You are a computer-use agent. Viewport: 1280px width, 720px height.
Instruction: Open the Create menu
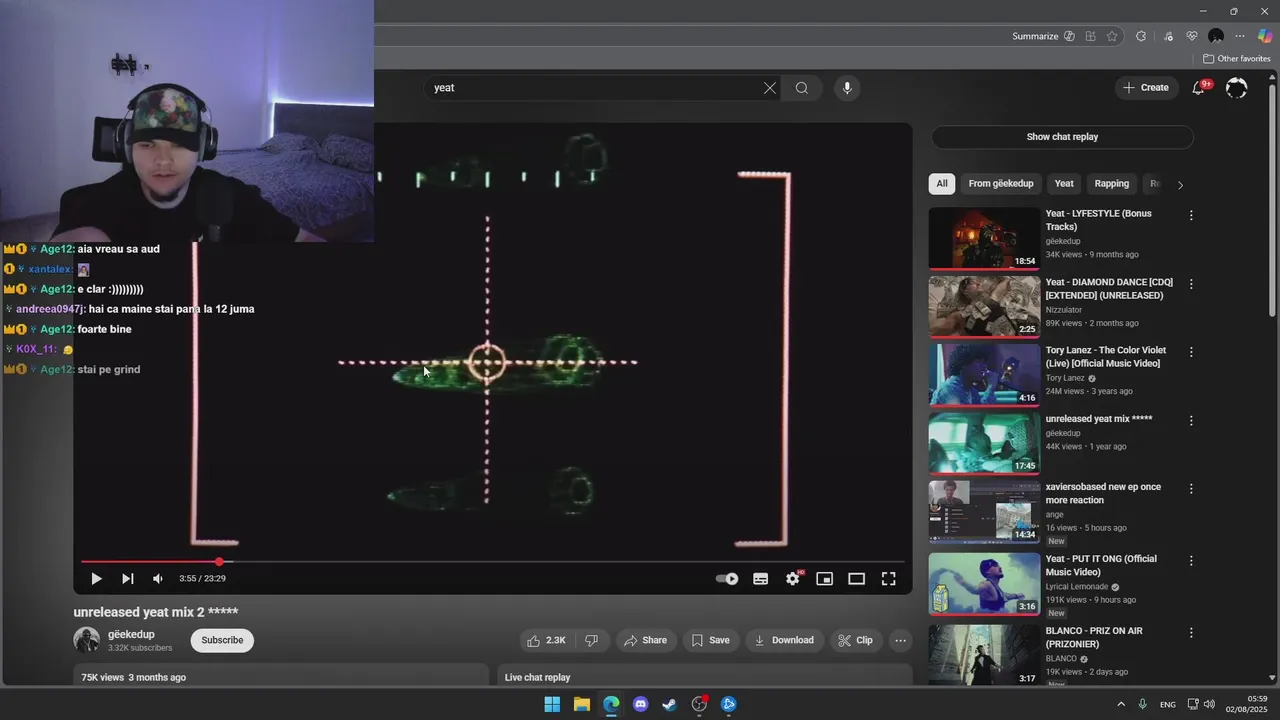point(1146,88)
